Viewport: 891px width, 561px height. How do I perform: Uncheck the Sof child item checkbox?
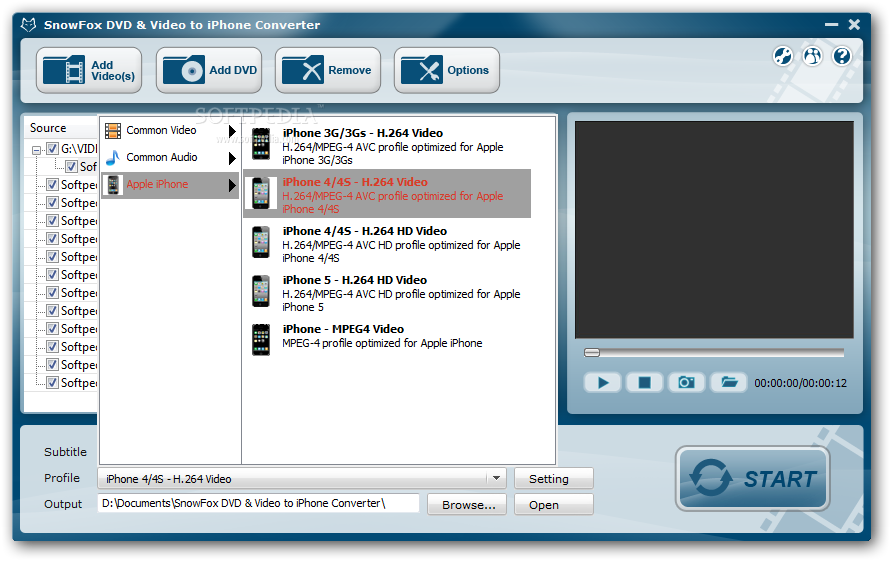72,167
